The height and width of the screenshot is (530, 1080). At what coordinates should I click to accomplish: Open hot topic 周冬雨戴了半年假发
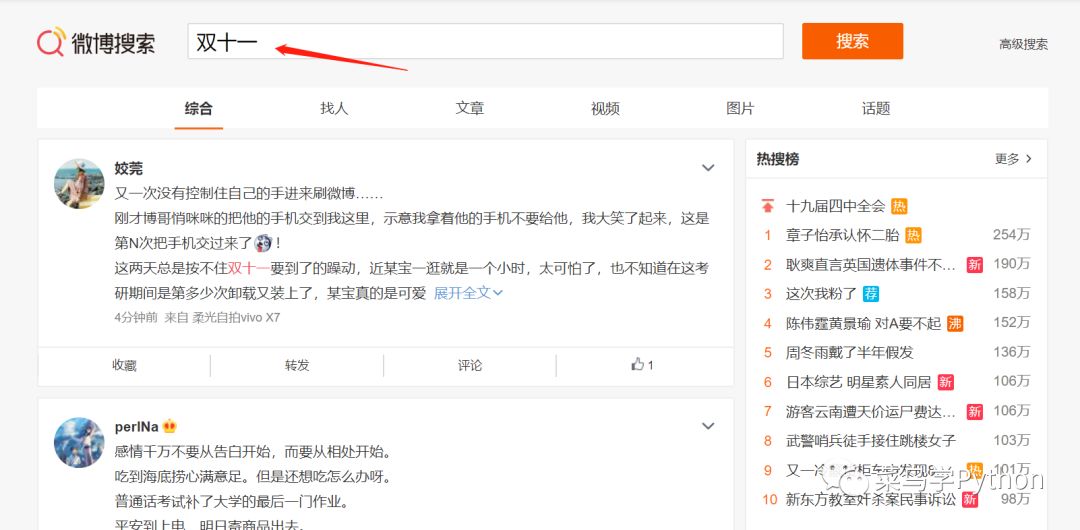pos(849,352)
